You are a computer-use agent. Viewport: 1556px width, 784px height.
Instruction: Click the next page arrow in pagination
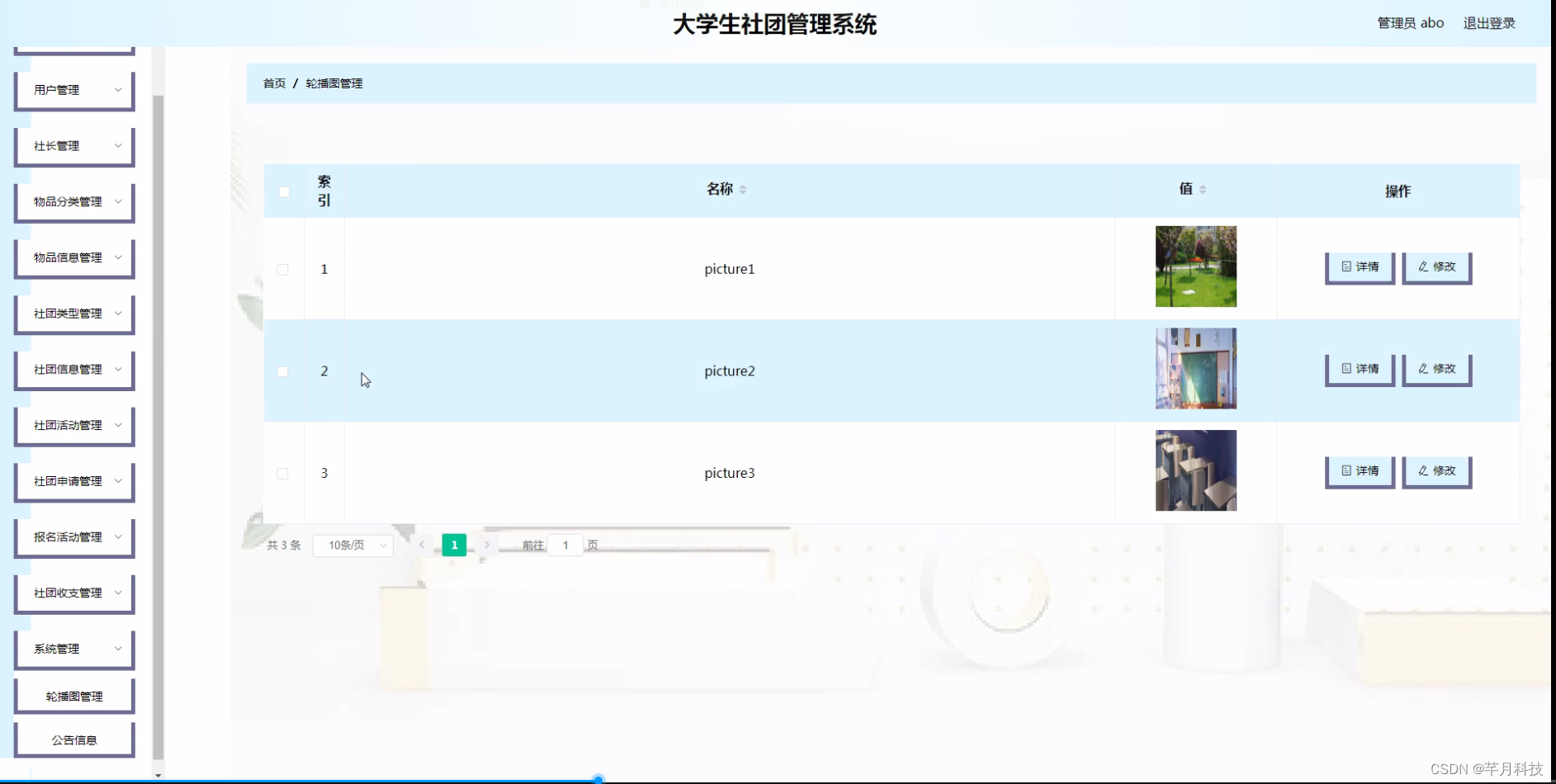[x=487, y=545]
